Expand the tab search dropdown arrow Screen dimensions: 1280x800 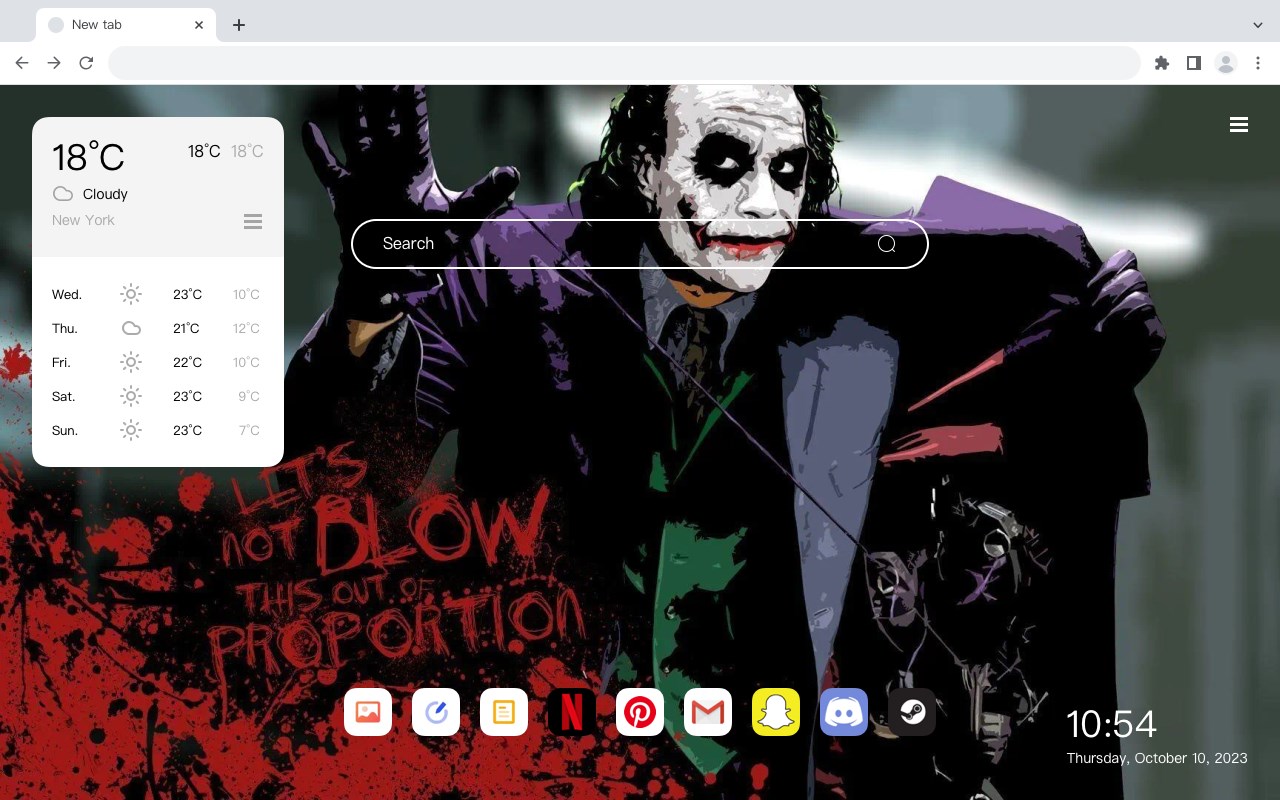click(x=1258, y=25)
